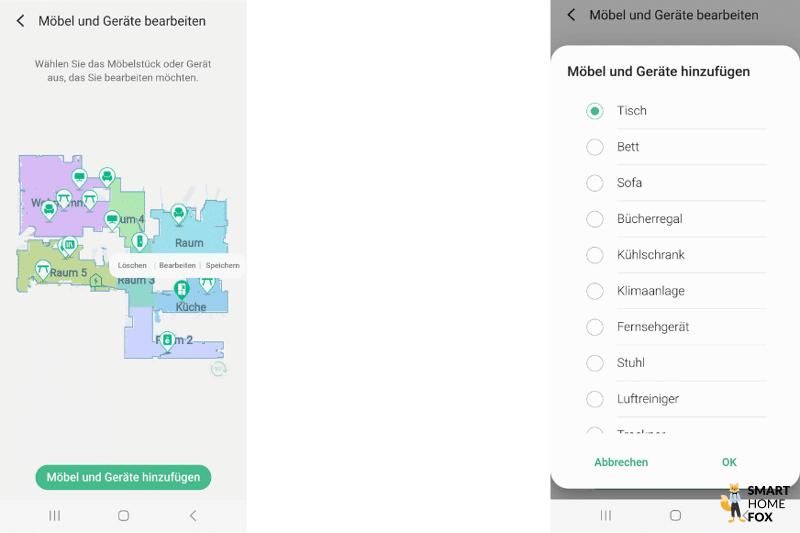The image size is (800, 533).
Task: Choose Bearbeiten in the popup menu
Action: pos(177,266)
